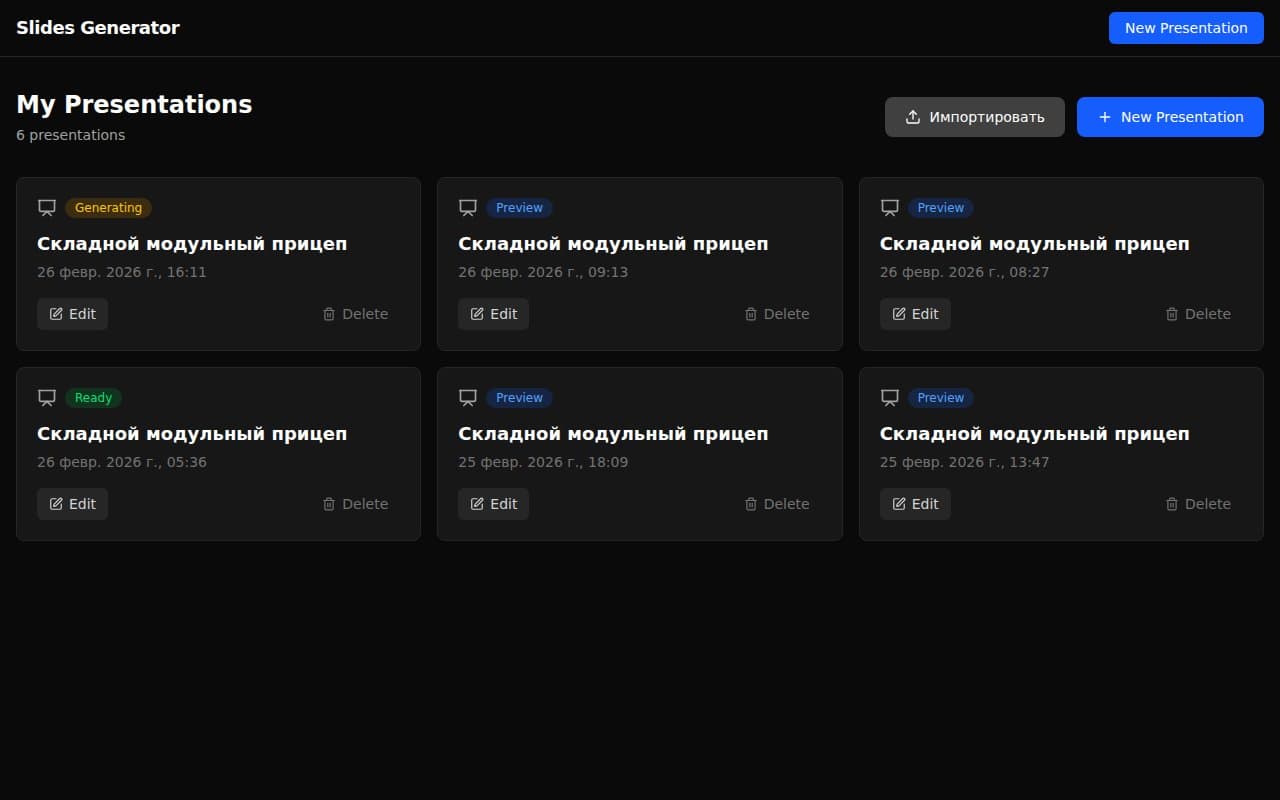Open the presentation card dated 25 февр. 13:47
Viewport: 1280px width, 800px height.
point(1060,453)
